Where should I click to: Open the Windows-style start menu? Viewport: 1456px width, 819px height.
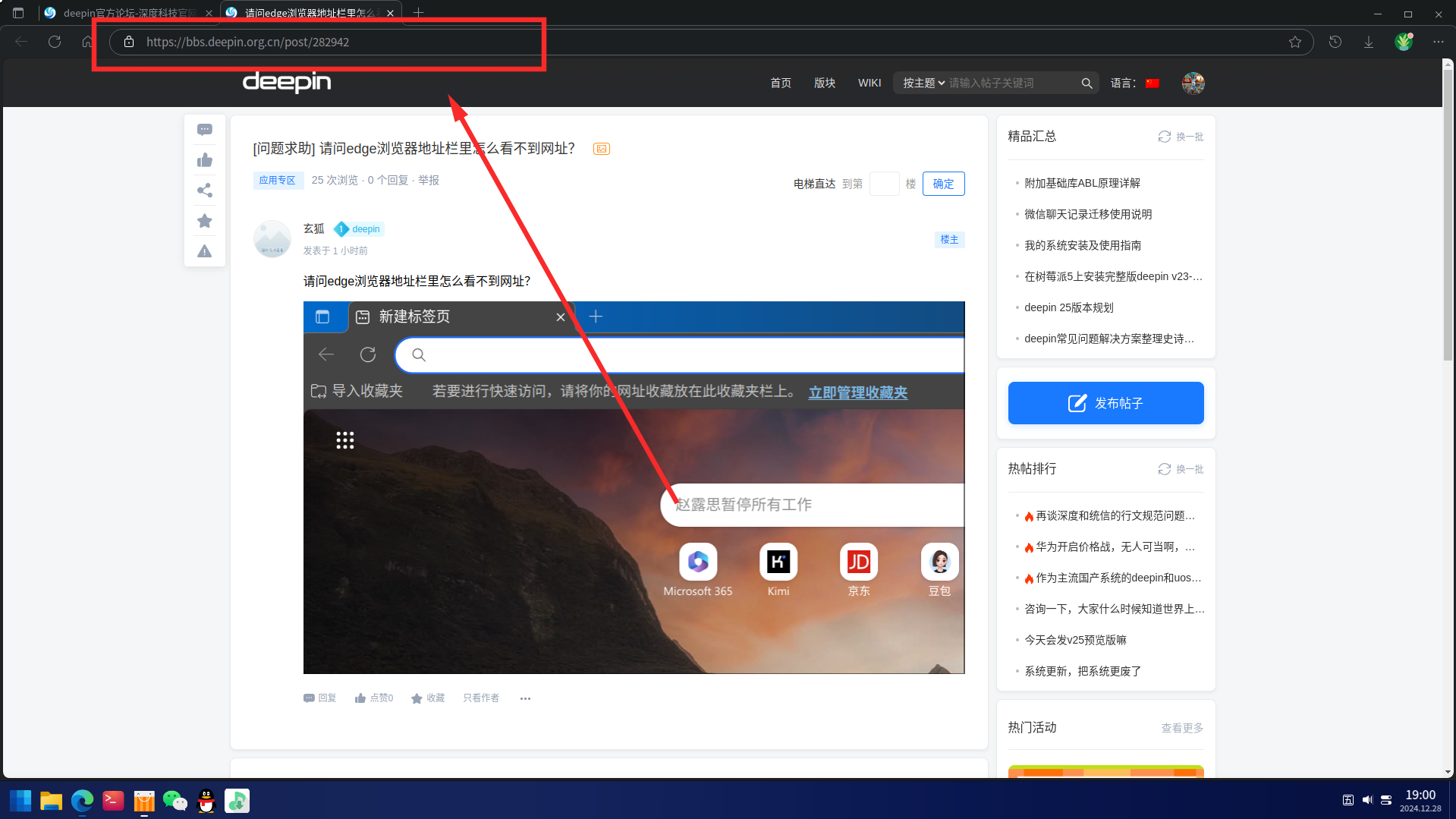[20, 801]
